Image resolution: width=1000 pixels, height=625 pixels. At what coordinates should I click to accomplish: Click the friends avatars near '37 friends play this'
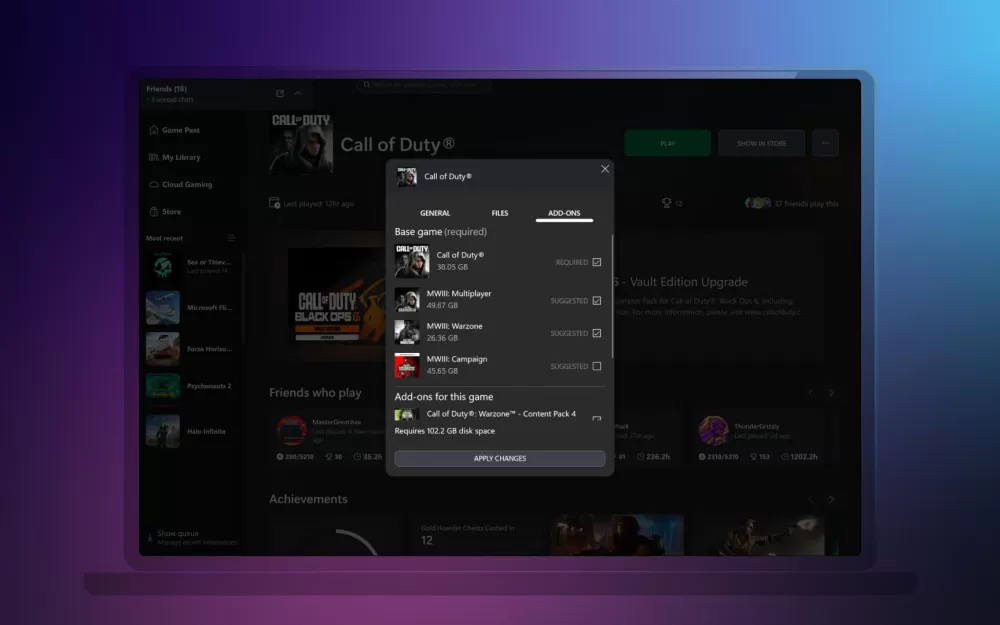point(758,203)
